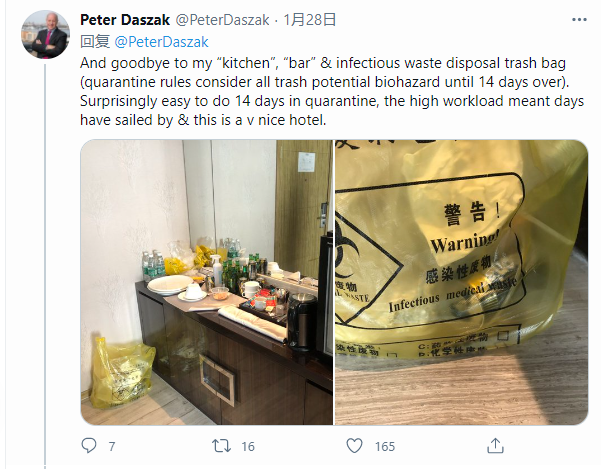View the likes count number 165

(385, 446)
